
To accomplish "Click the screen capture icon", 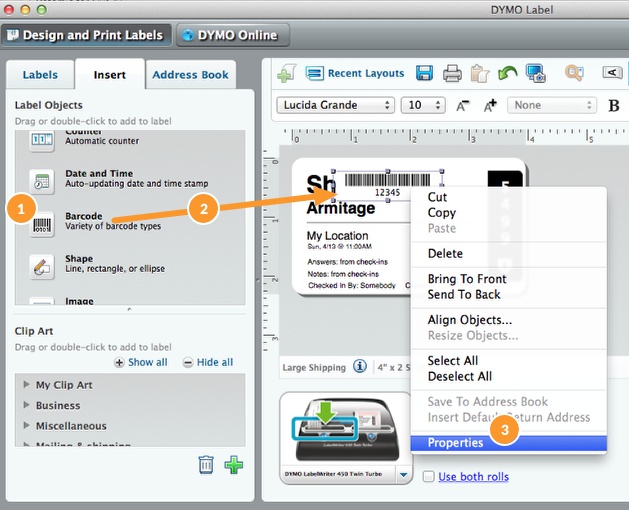I will (x=536, y=73).
